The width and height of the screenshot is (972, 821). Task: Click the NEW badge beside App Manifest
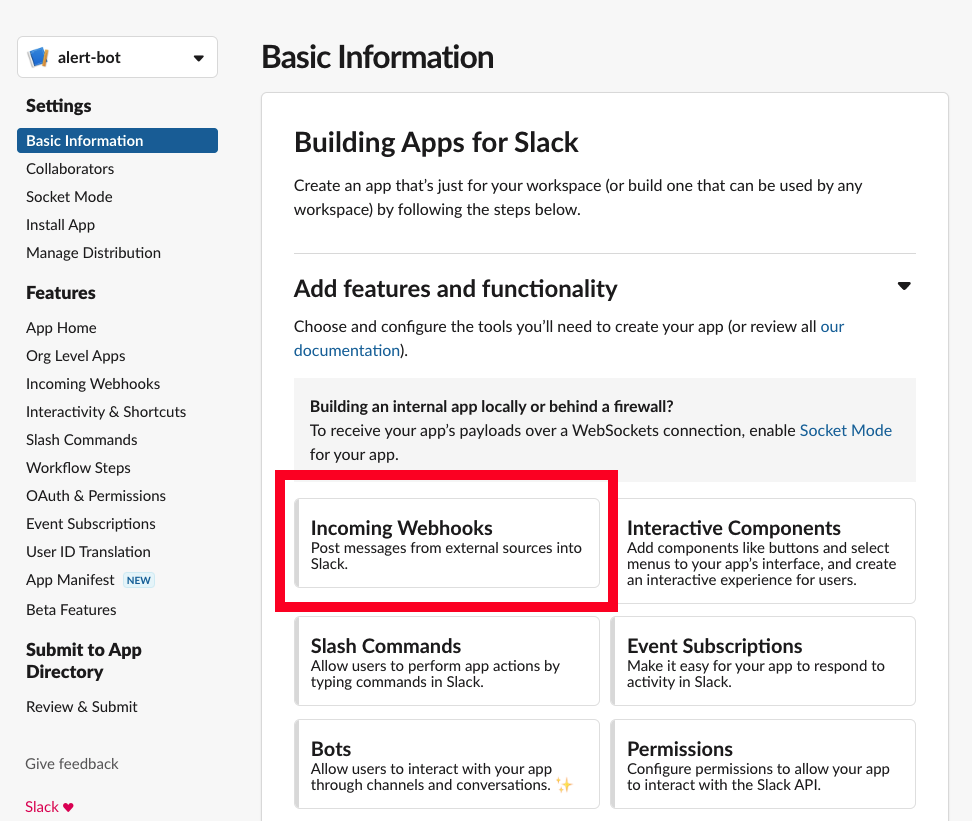point(138,580)
